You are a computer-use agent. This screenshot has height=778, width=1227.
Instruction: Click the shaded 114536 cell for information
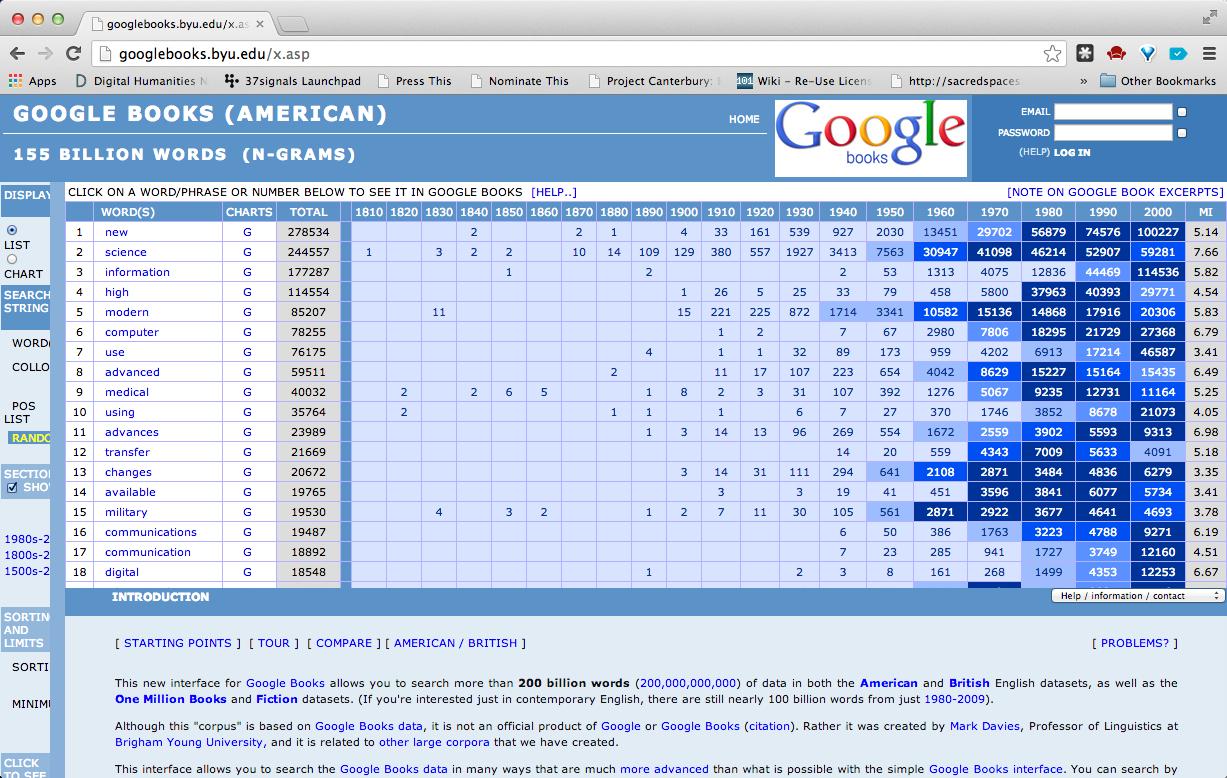point(1157,272)
